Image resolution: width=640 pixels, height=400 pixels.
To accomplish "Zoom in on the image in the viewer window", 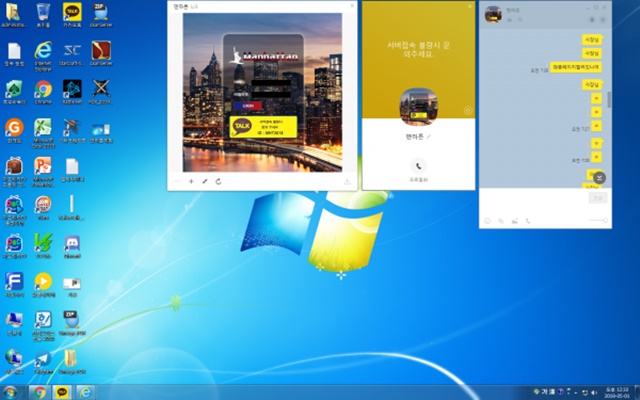I will (191, 181).
